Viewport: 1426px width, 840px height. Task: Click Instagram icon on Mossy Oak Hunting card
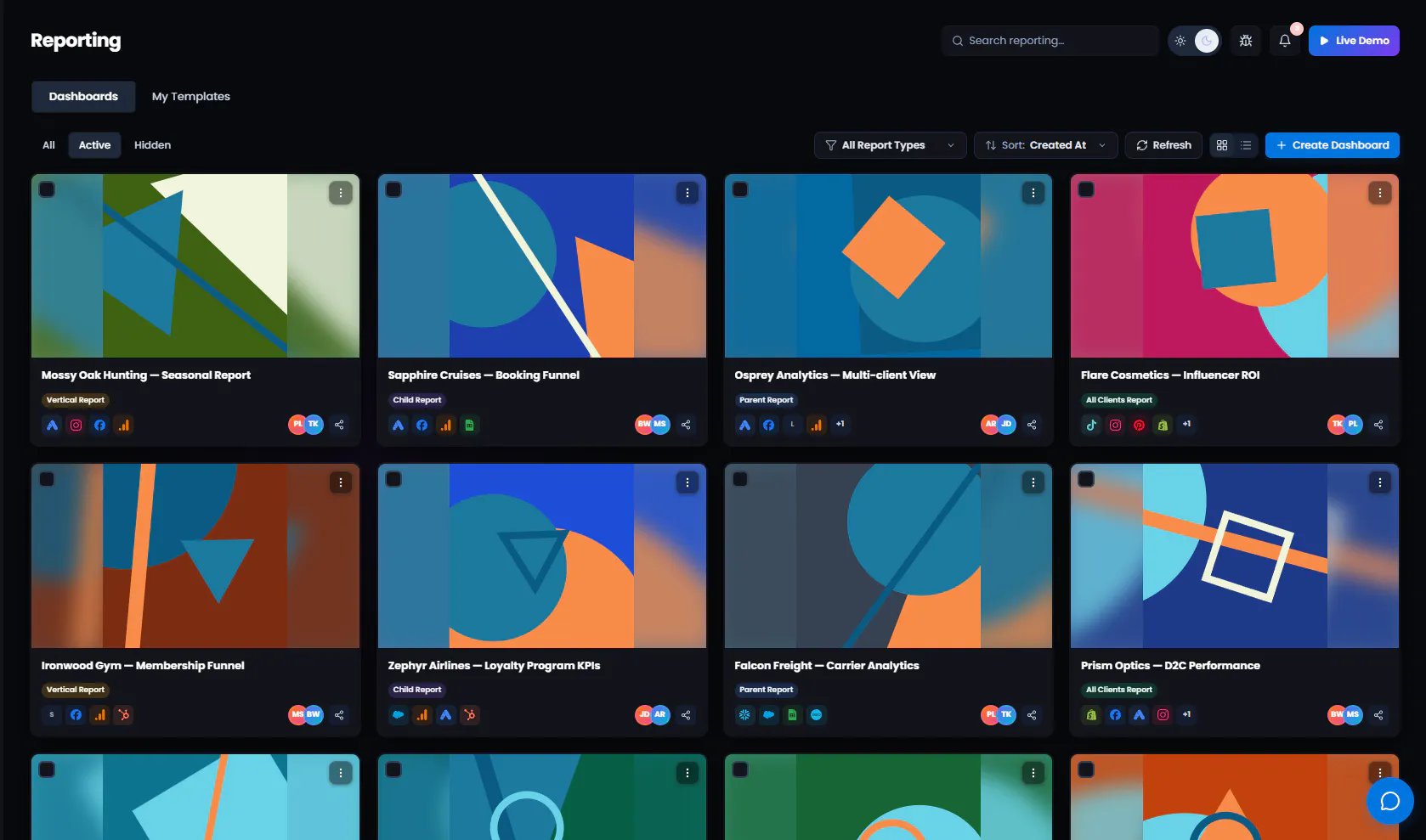tap(76, 425)
